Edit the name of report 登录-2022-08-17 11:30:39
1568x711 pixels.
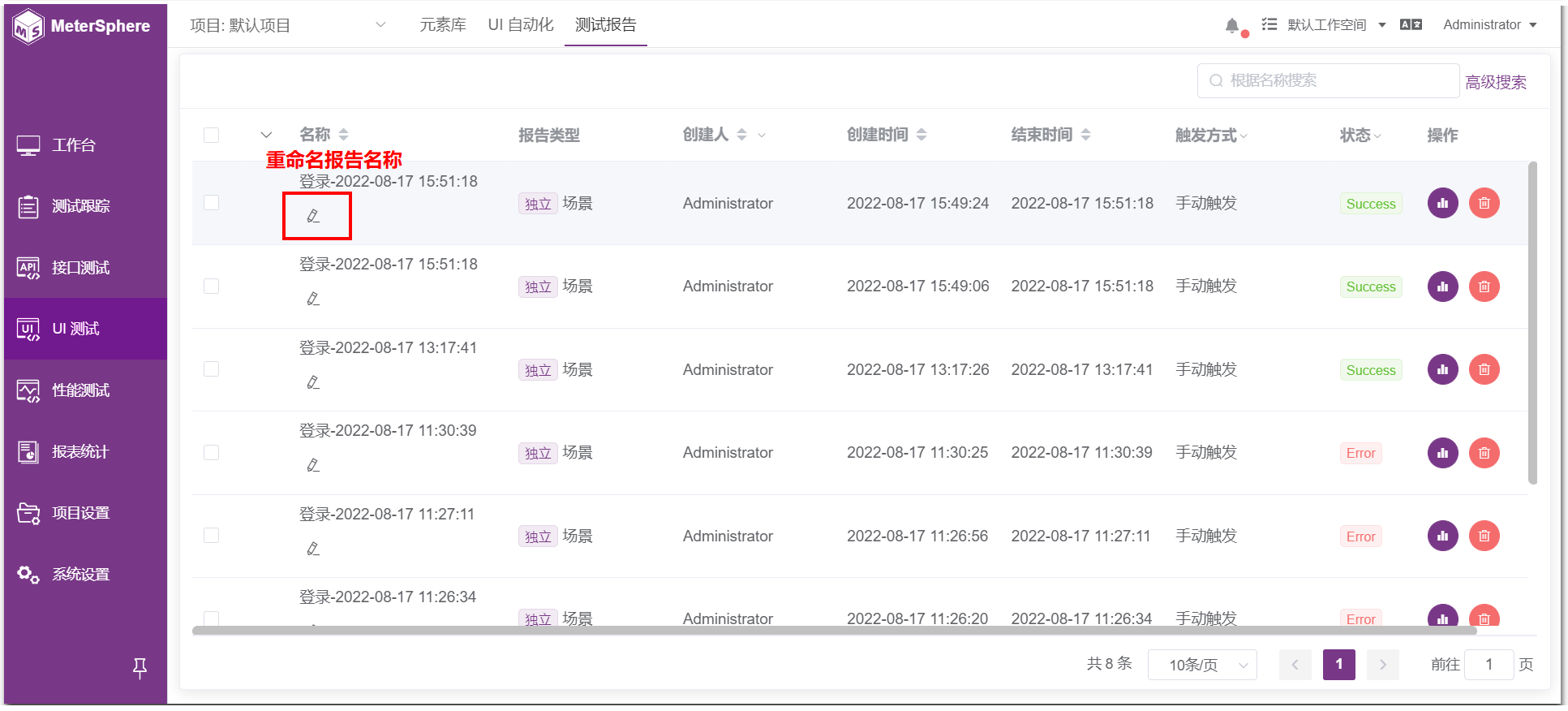click(313, 465)
